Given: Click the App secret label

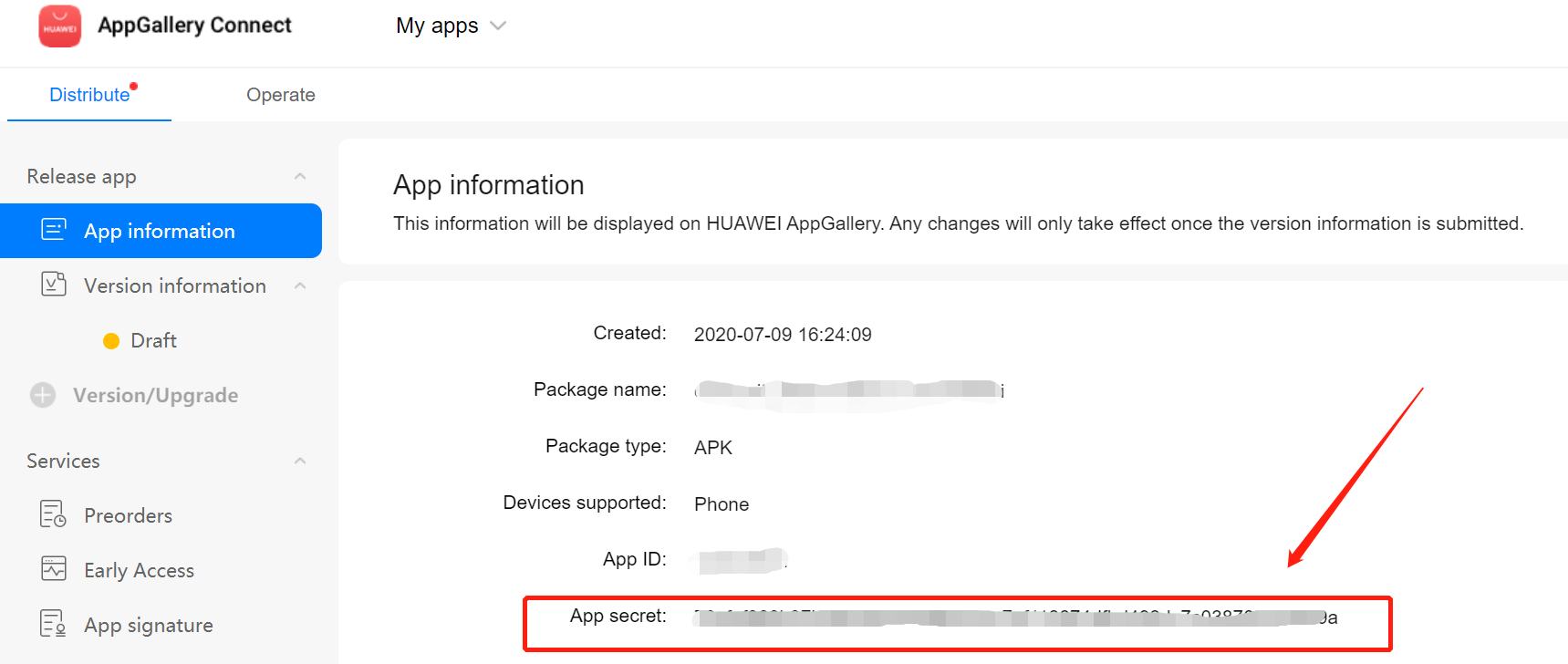Looking at the screenshot, I should coord(618,616).
